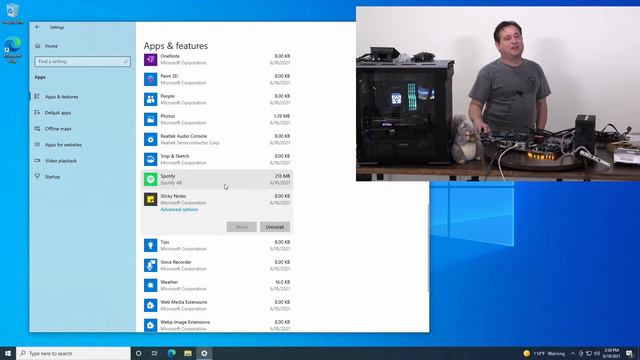Image resolution: width=640 pixels, height=360 pixels.
Task: Select the Weather size value 16.0 KB
Action: [282, 282]
